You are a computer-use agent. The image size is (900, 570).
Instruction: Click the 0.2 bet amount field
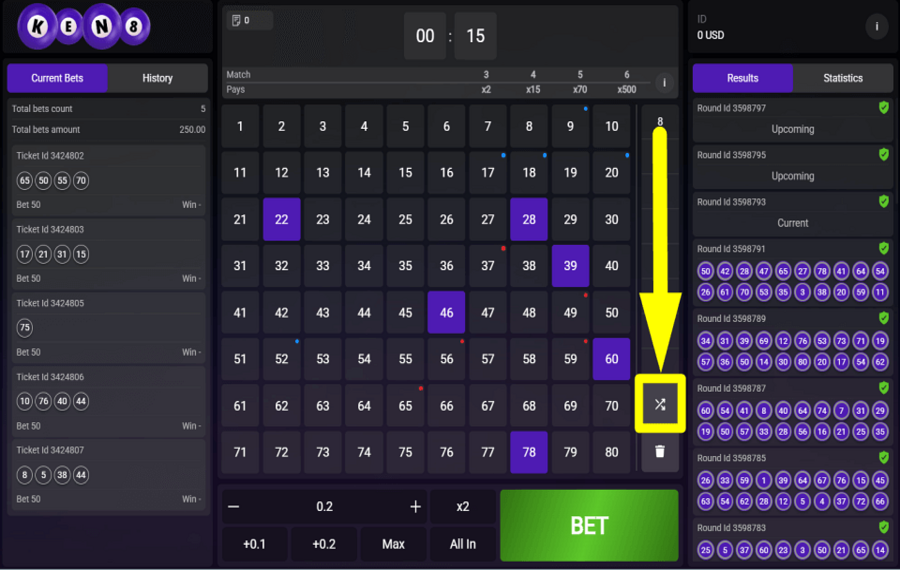point(324,507)
